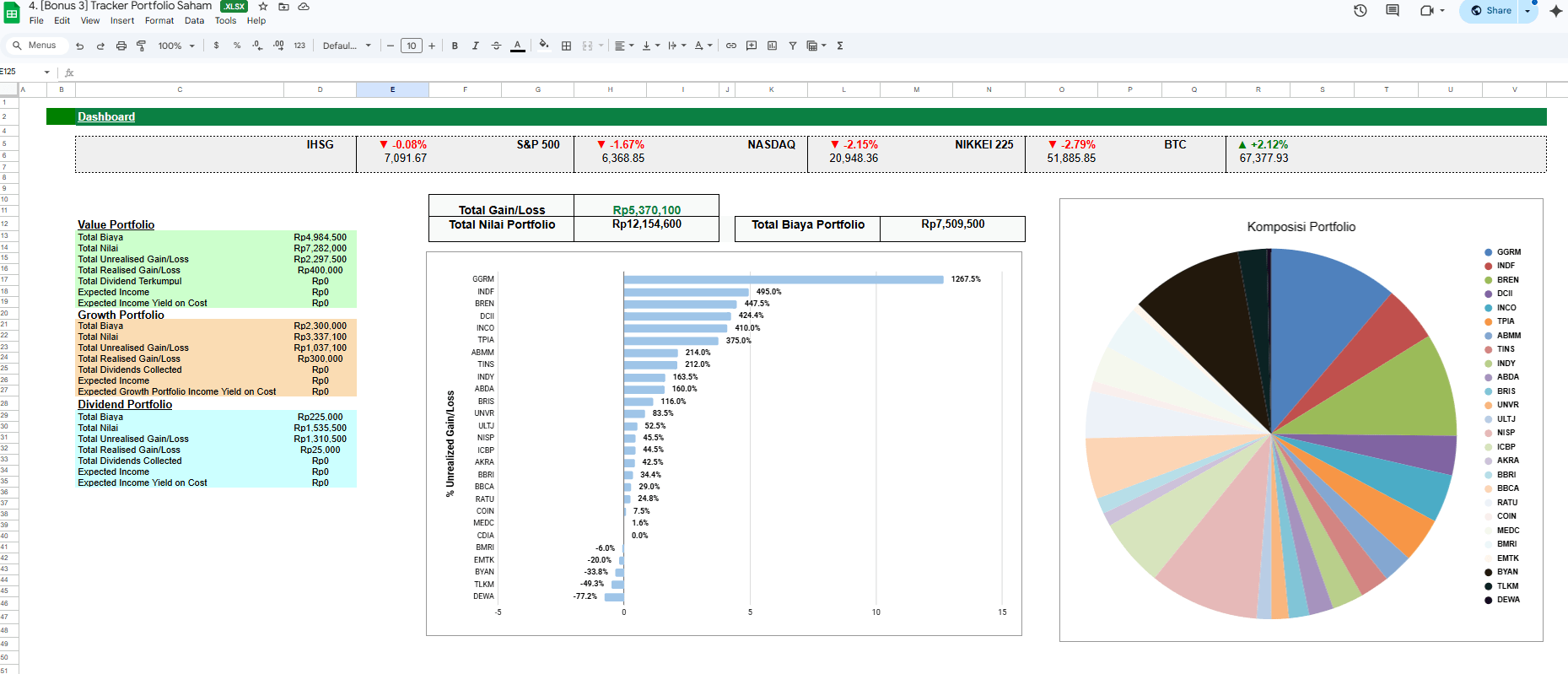Star this spreadsheet document
Screen dimensions: 1568x674
pyautogui.click(x=263, y=6)
